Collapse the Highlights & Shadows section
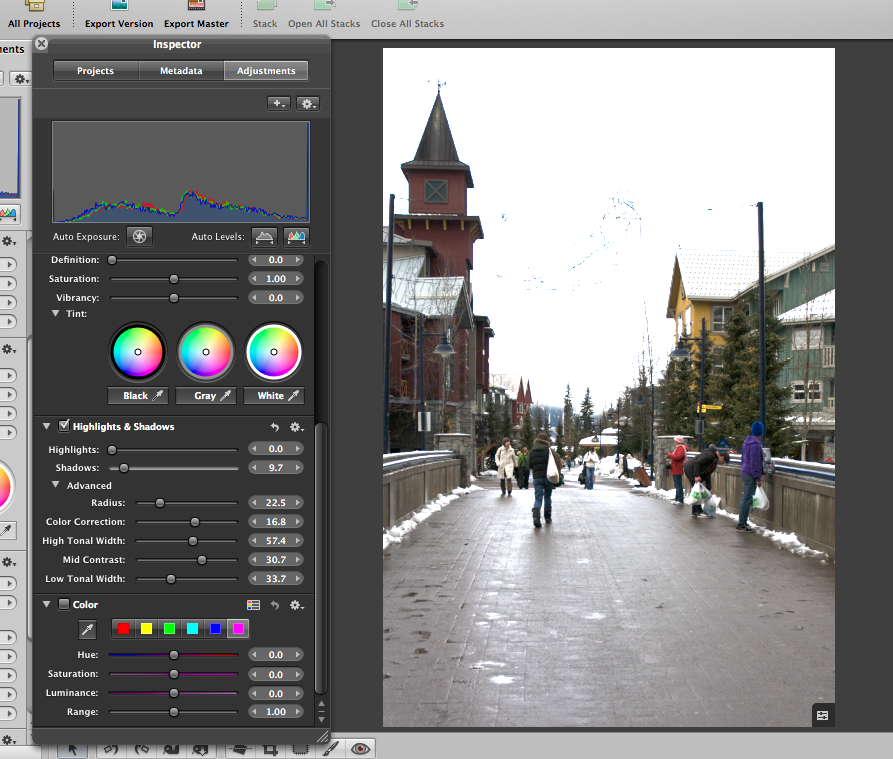Viewport: 893px width, 759px height. click(47, 426)
